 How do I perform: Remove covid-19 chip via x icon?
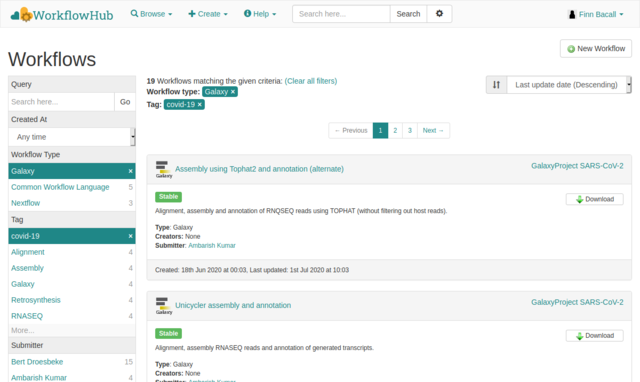point(200,104)
